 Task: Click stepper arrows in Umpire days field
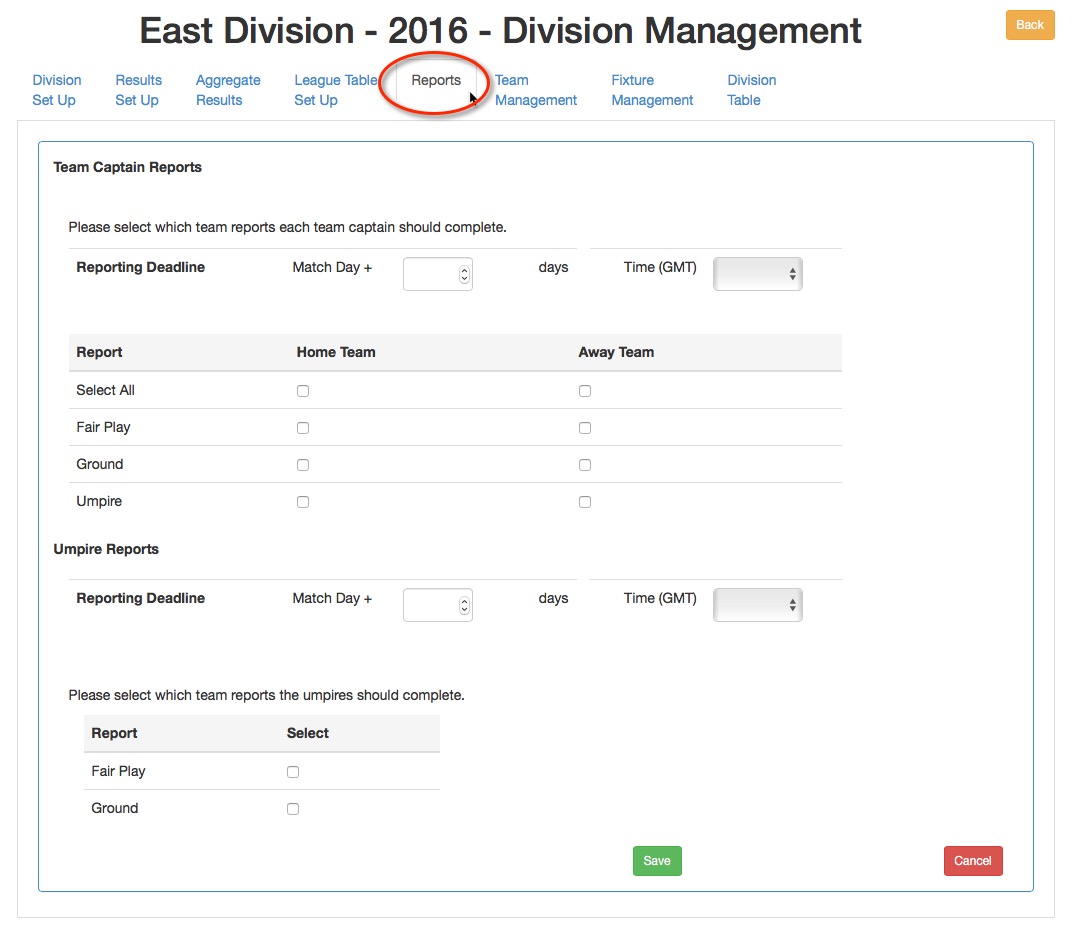pyautogui.click(x=464, y=605)
